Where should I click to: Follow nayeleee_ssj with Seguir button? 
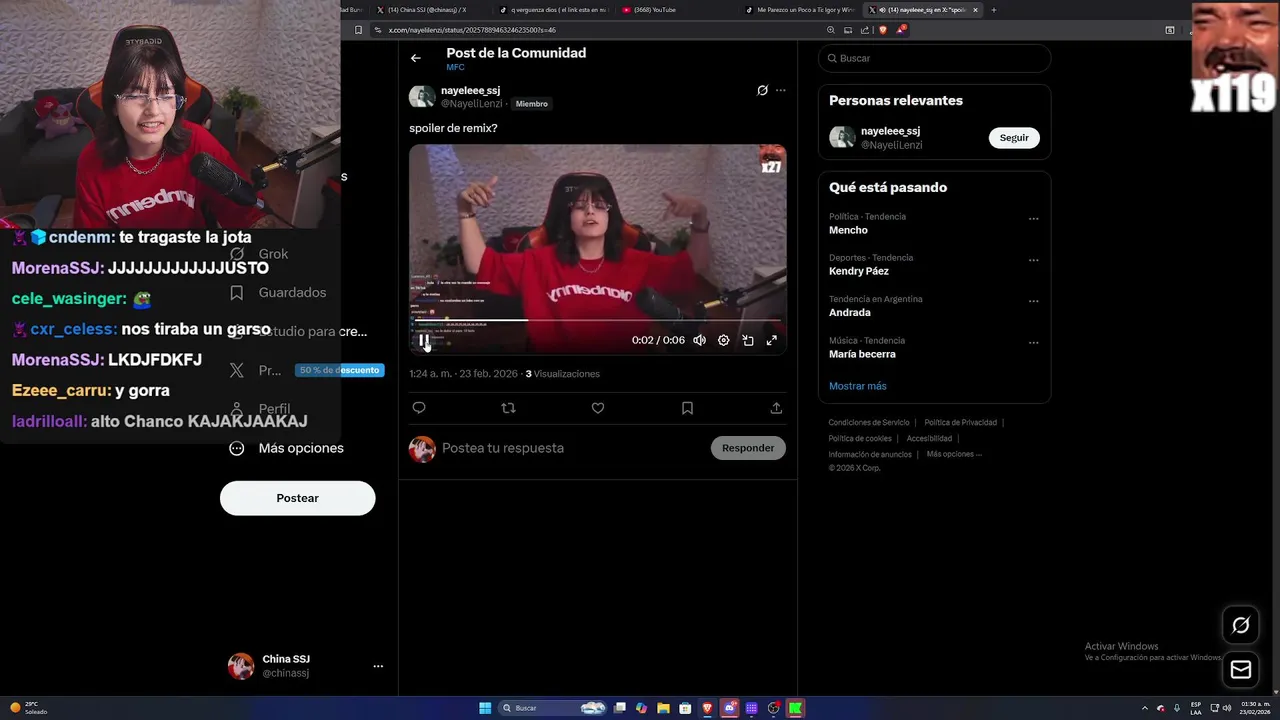click(1014, 138)
